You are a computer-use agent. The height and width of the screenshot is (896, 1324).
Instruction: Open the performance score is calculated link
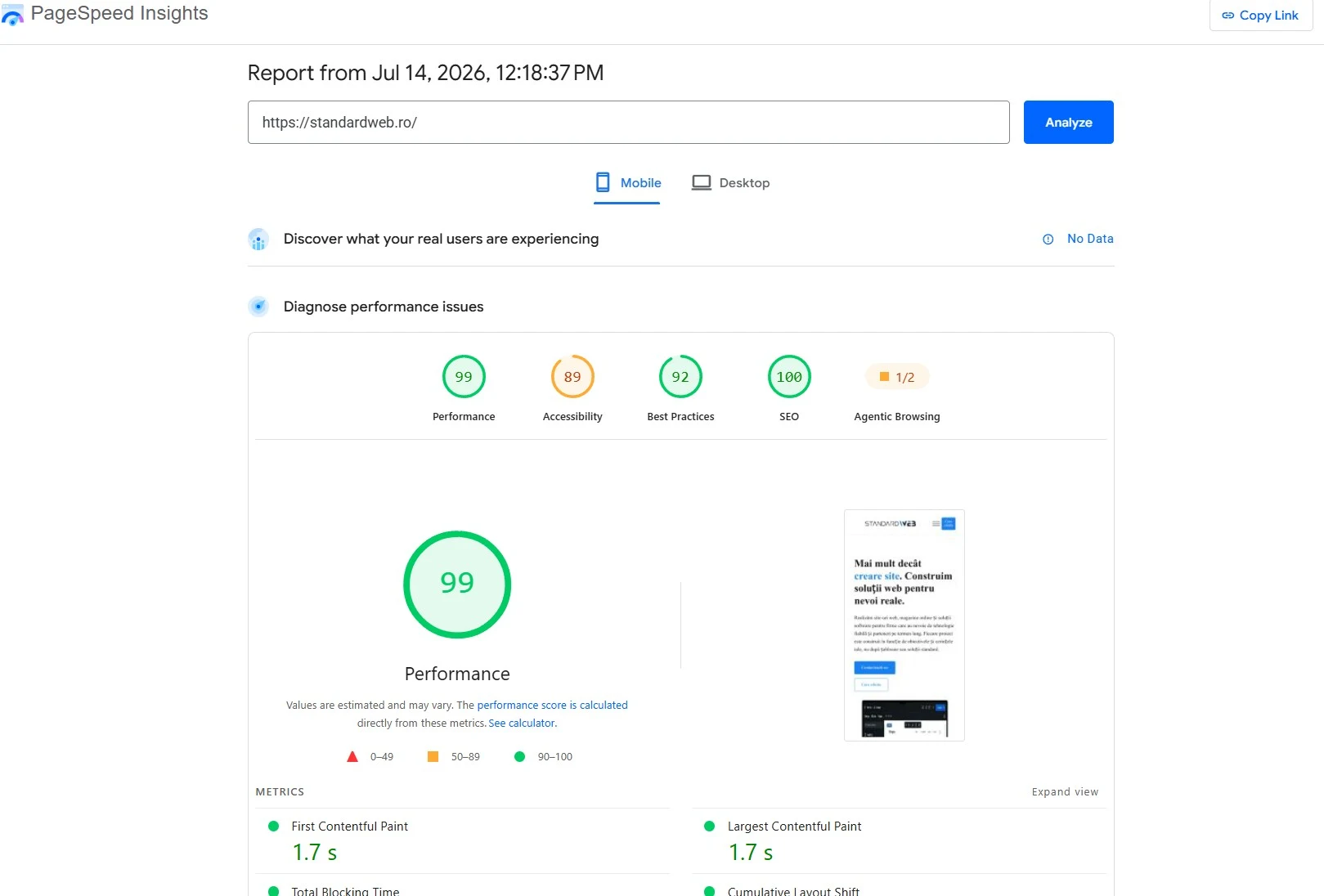(x=552, y=705)
